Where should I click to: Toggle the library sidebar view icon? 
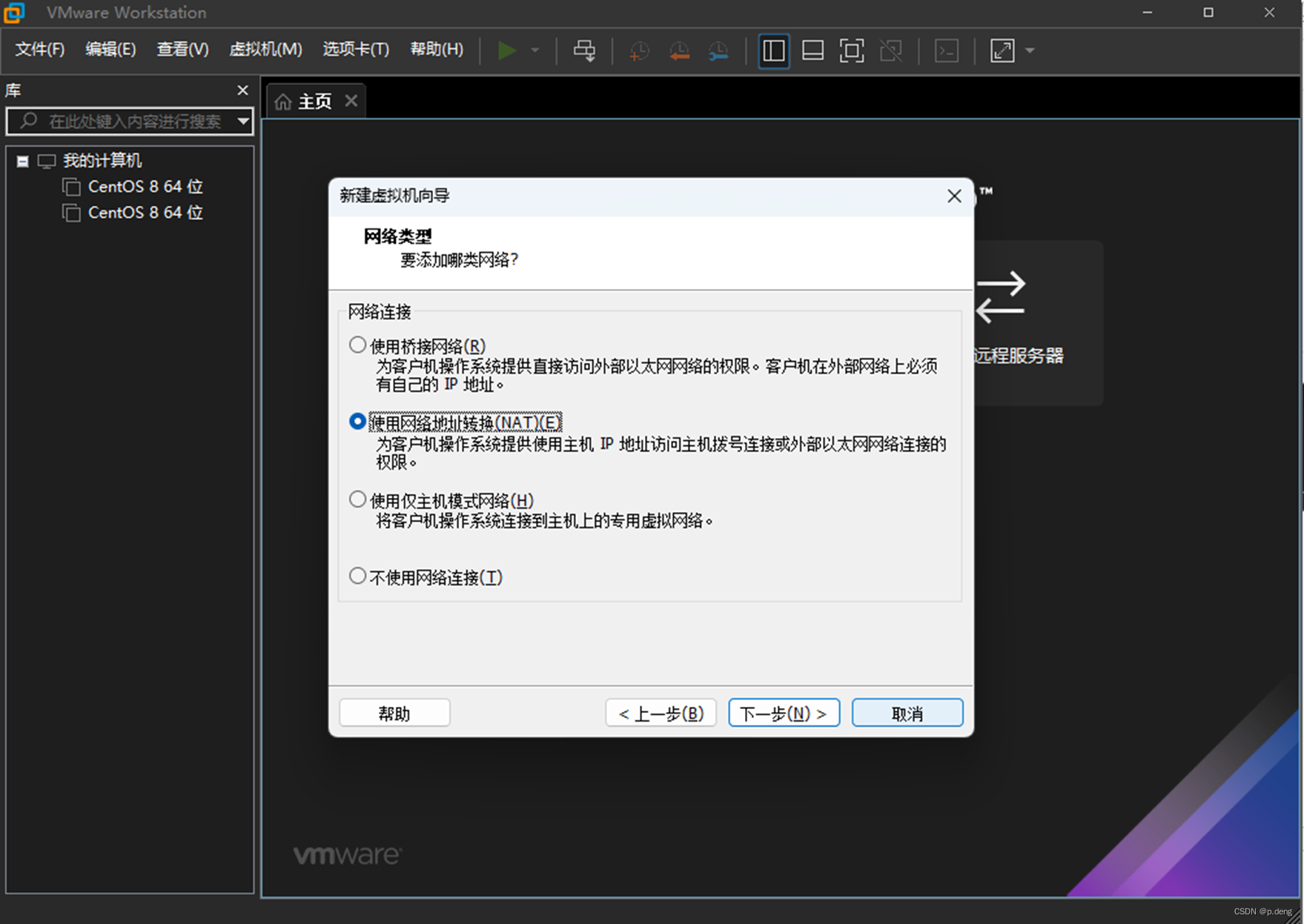point(774,50)
